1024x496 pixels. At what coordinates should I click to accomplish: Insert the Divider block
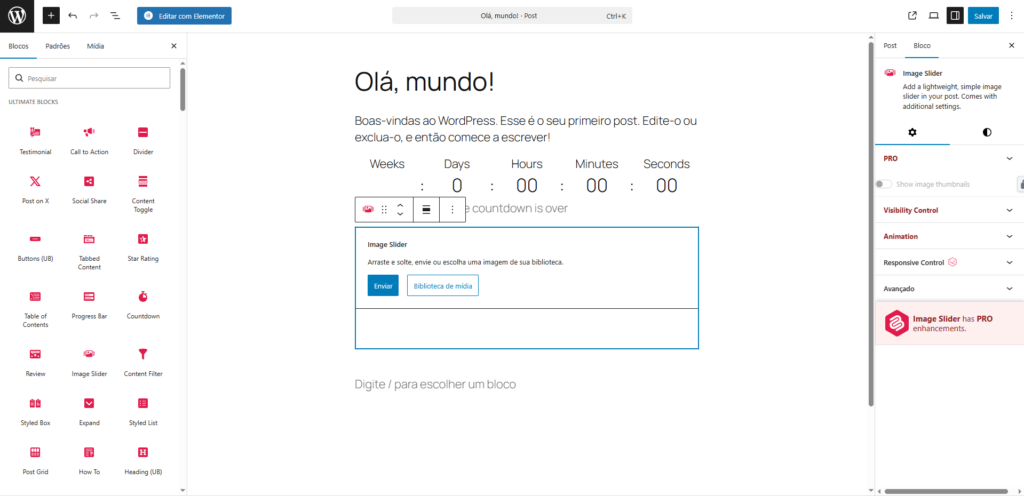[x=143, y=140]
